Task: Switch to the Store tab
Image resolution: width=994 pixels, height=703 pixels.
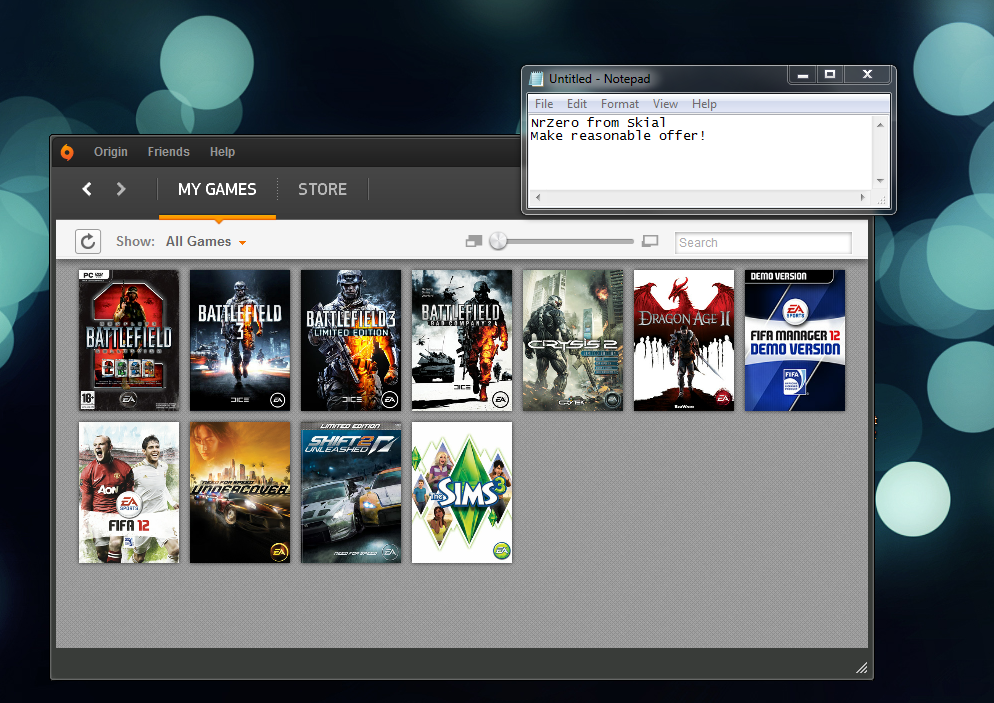Action: (x=323, y=190)
